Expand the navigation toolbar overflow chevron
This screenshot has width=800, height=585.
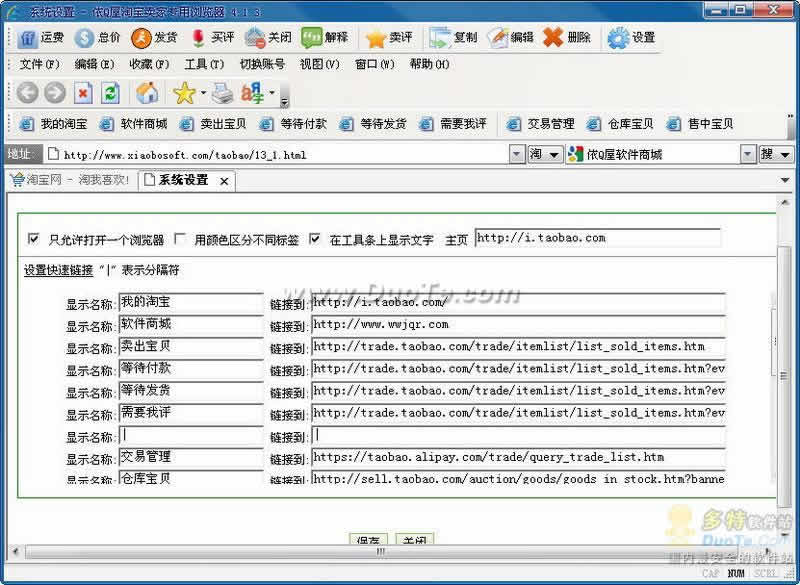click(x=285, y=101)
